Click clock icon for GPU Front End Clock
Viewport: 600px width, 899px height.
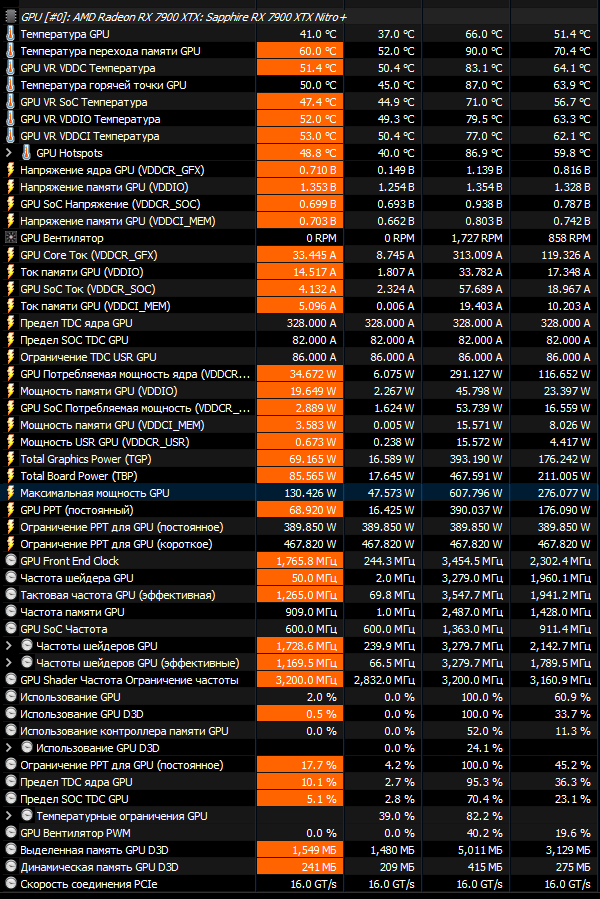pos(10,561)
